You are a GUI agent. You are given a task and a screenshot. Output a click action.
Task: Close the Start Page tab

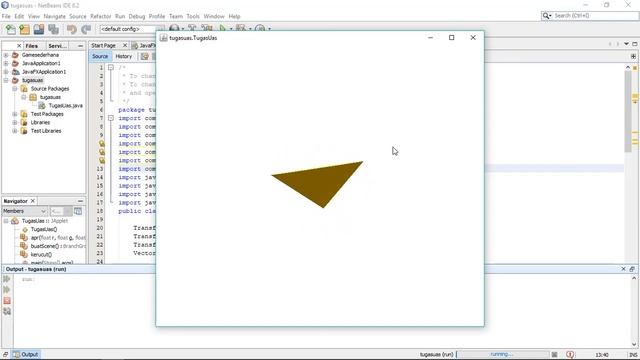click(125, 45)
